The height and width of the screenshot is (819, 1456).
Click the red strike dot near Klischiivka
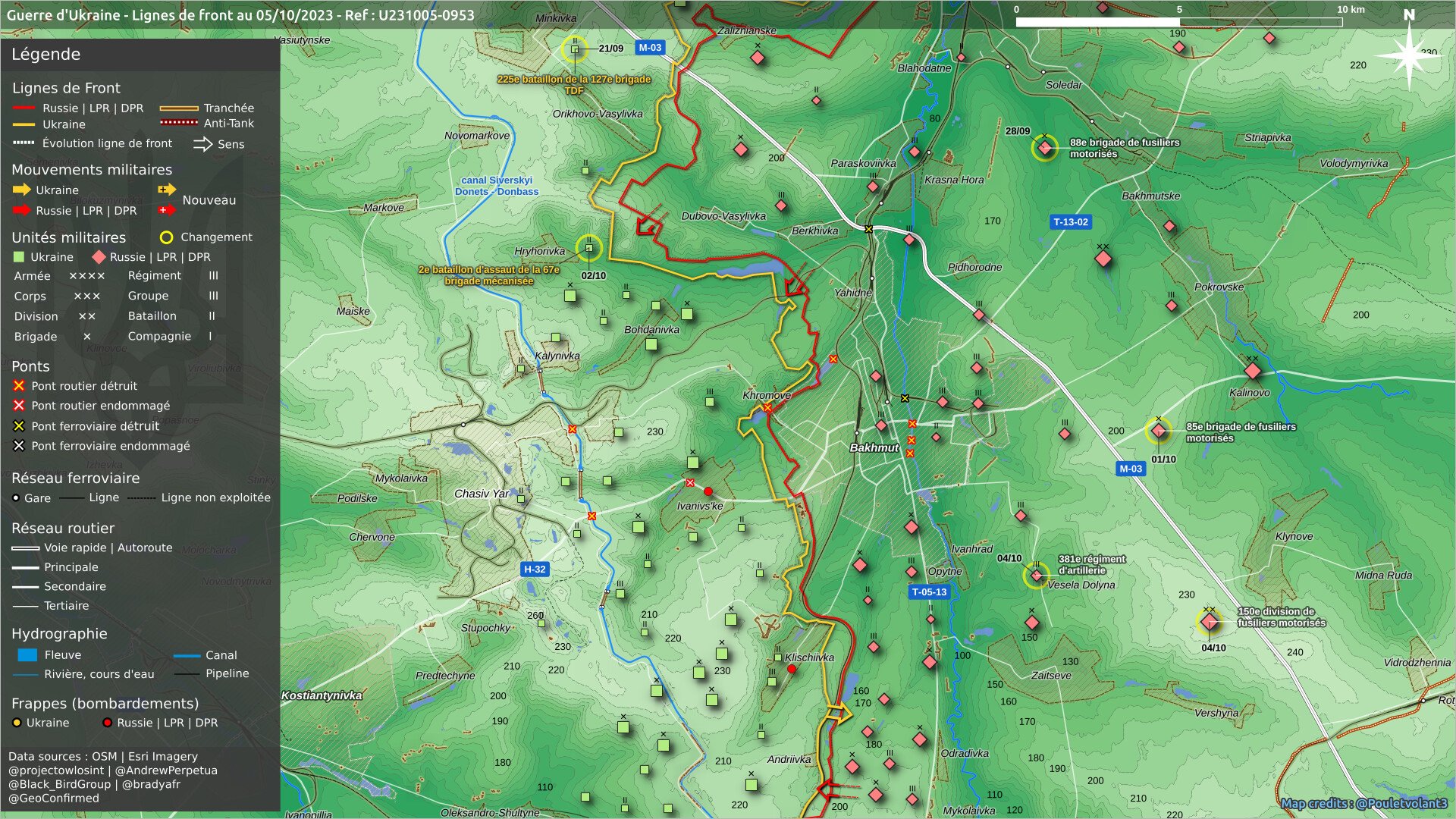pyautogui.click(x=792, y=669)
